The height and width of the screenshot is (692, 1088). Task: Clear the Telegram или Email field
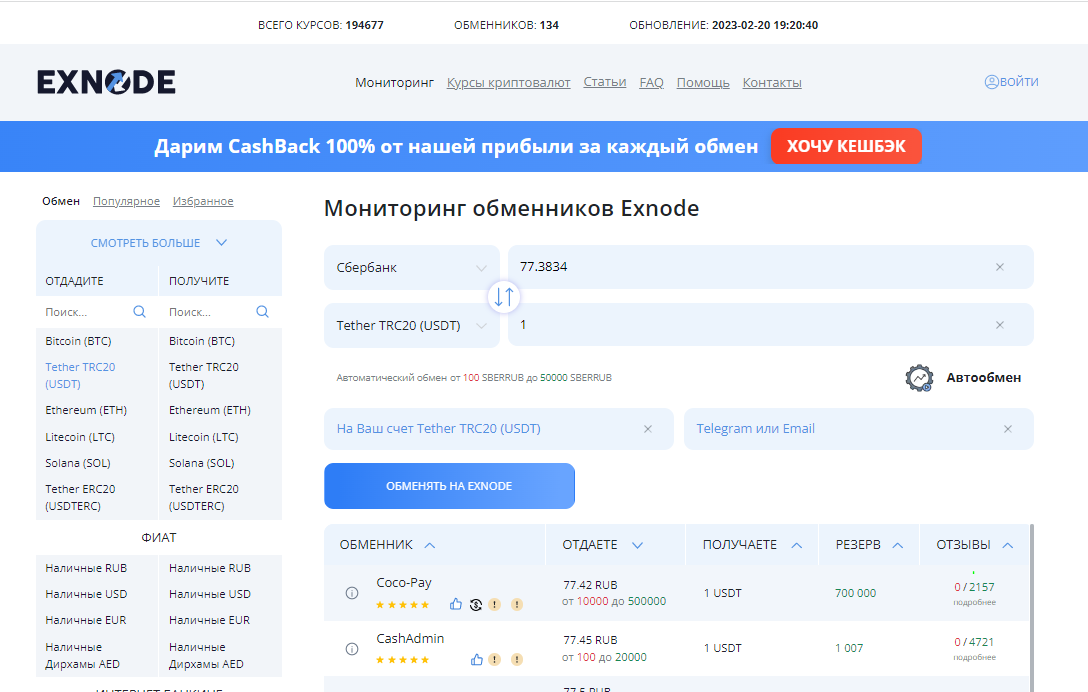click(1008, 429)
